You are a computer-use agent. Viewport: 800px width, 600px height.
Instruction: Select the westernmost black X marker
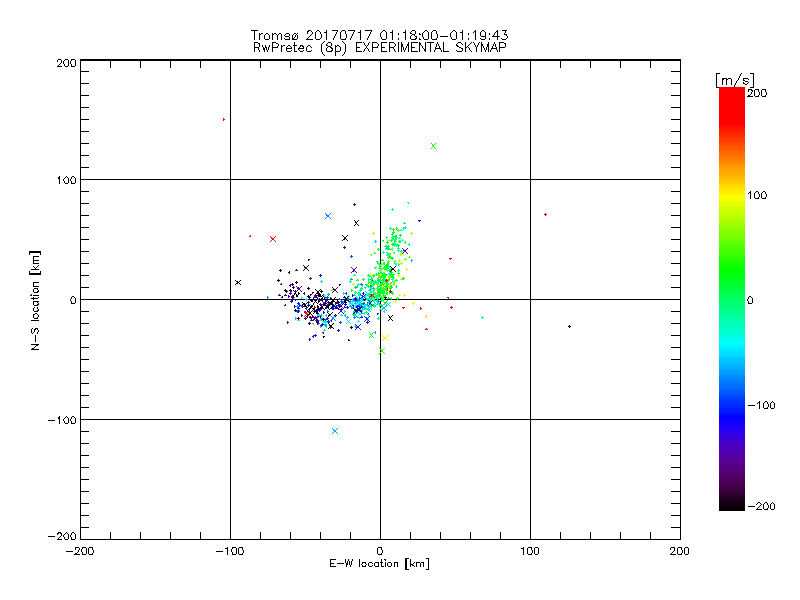click(x=238, y=282)
